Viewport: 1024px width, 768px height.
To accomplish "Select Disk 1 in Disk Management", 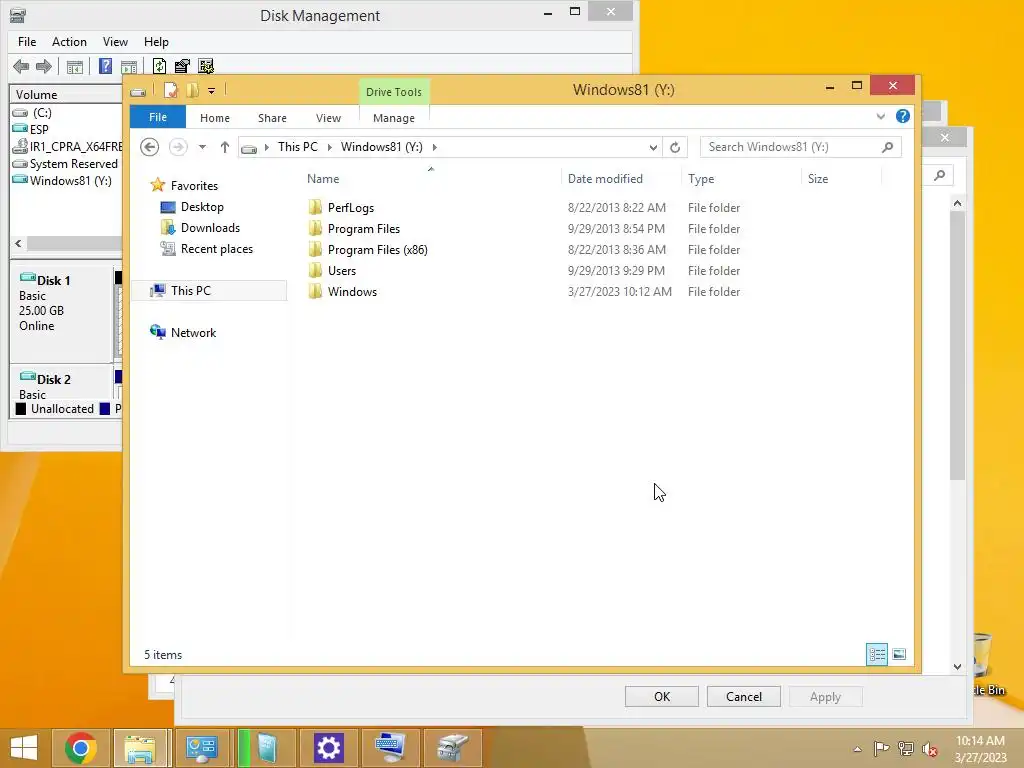I will 60,313.
